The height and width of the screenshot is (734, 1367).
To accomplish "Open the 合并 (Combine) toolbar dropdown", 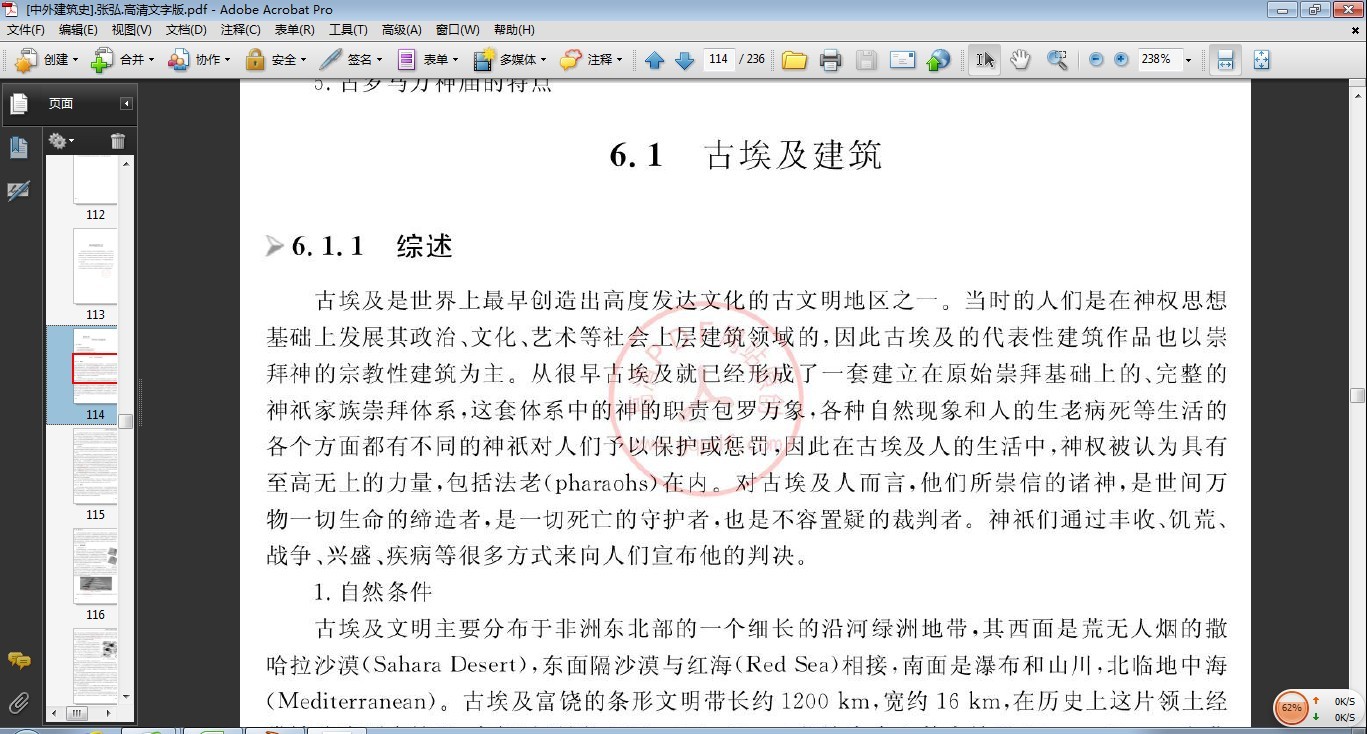I will 151,60.
